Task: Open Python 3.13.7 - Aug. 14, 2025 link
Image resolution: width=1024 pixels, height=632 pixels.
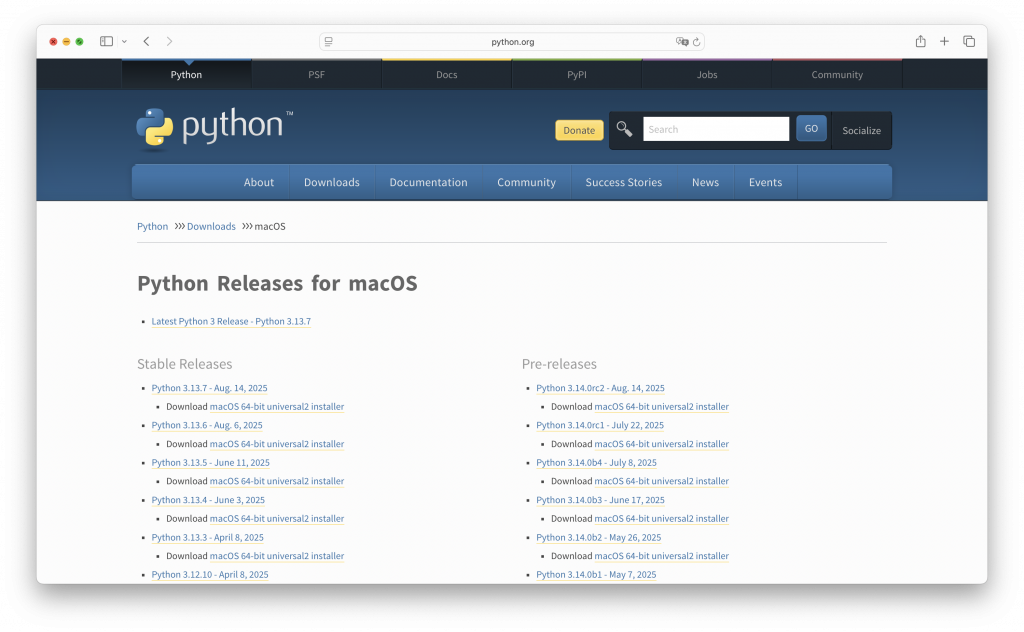Action: pyautogui.click(x=210, y=388)
